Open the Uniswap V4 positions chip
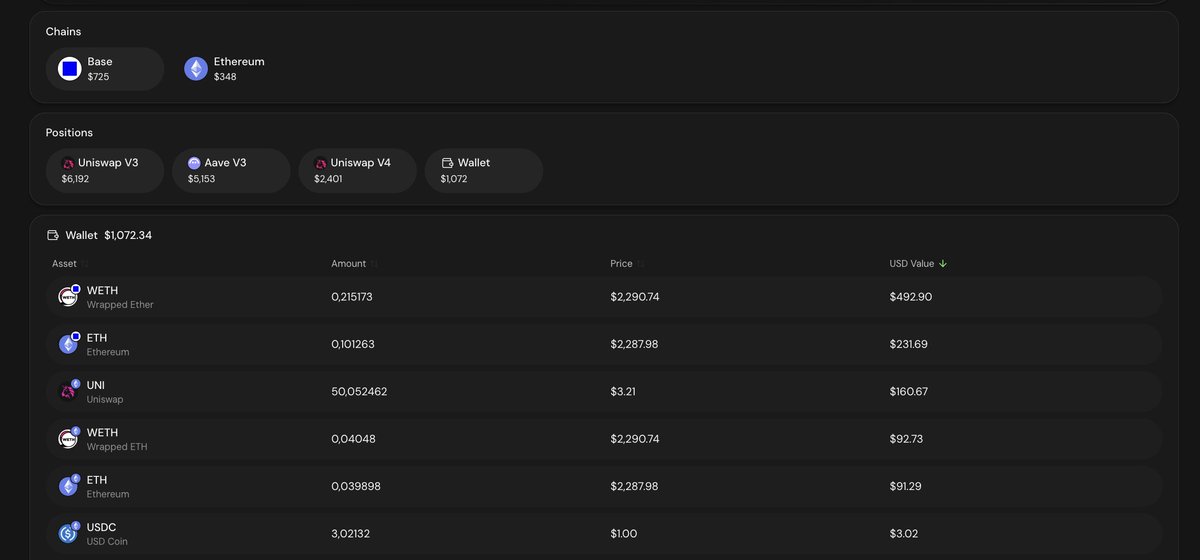This screenshot has height=560, width=1200. [358, 171]
